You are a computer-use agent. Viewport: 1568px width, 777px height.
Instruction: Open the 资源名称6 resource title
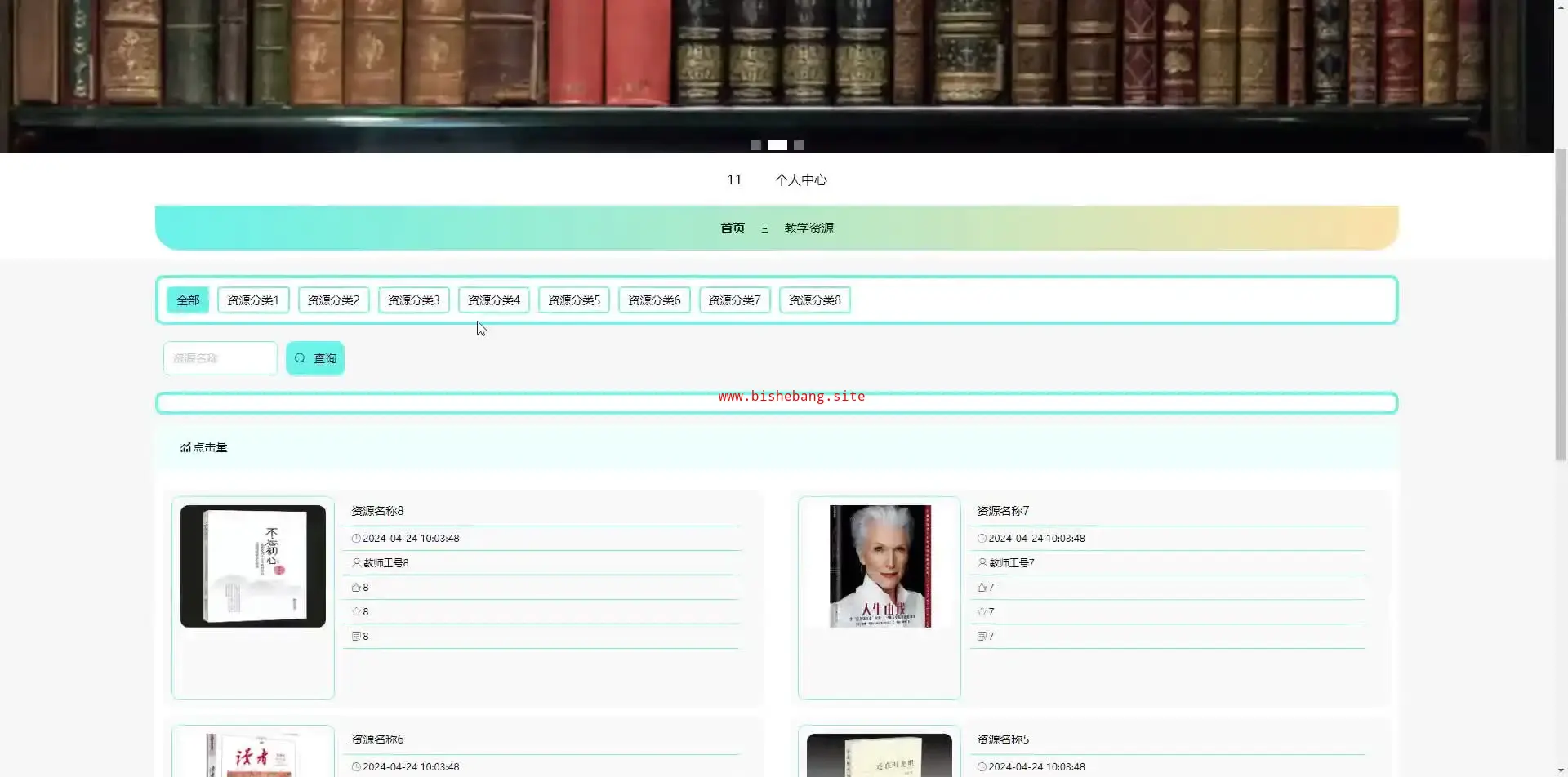point(377,739)
